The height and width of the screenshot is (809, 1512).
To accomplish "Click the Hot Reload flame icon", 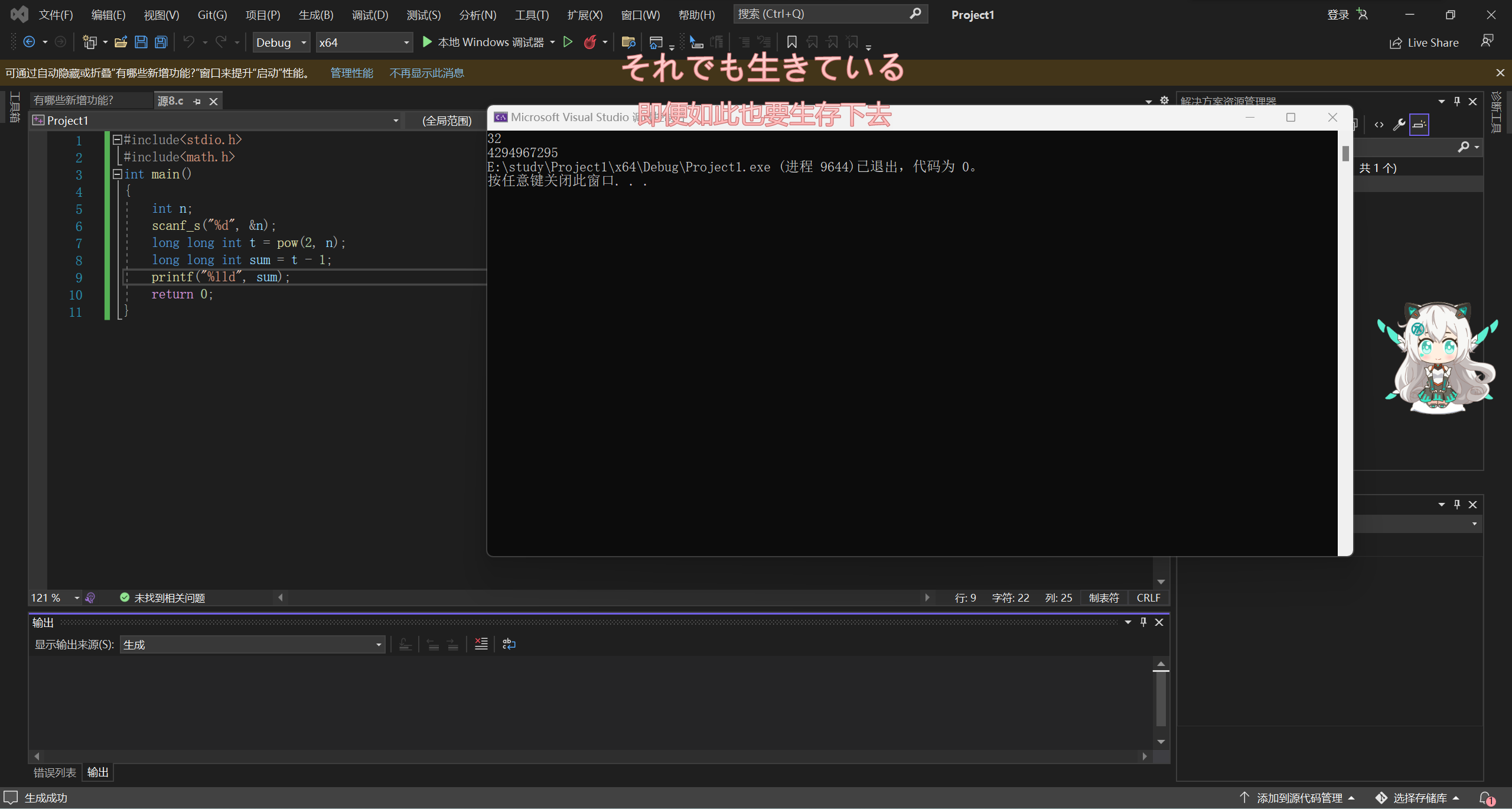I will coord(589,42).
